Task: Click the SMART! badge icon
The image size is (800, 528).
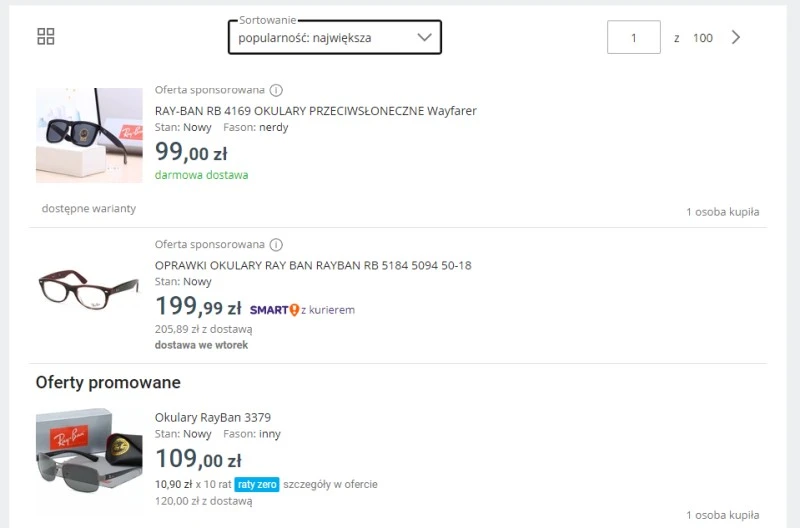Action: 274,310
